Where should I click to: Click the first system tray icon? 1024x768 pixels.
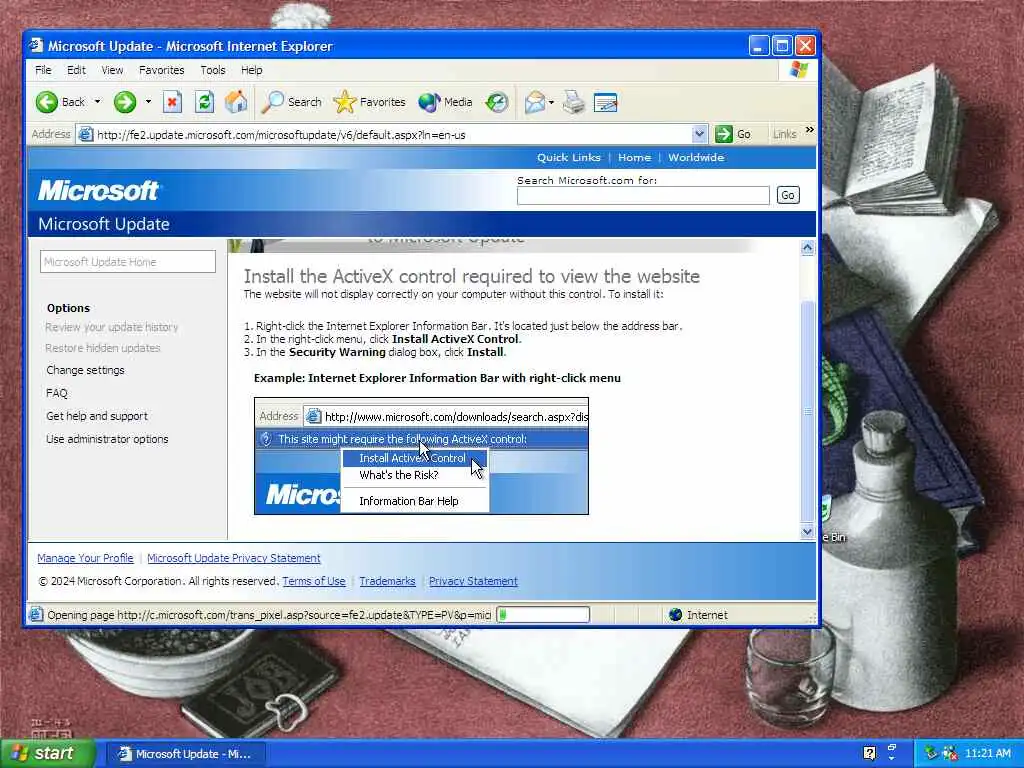(931, 754)
